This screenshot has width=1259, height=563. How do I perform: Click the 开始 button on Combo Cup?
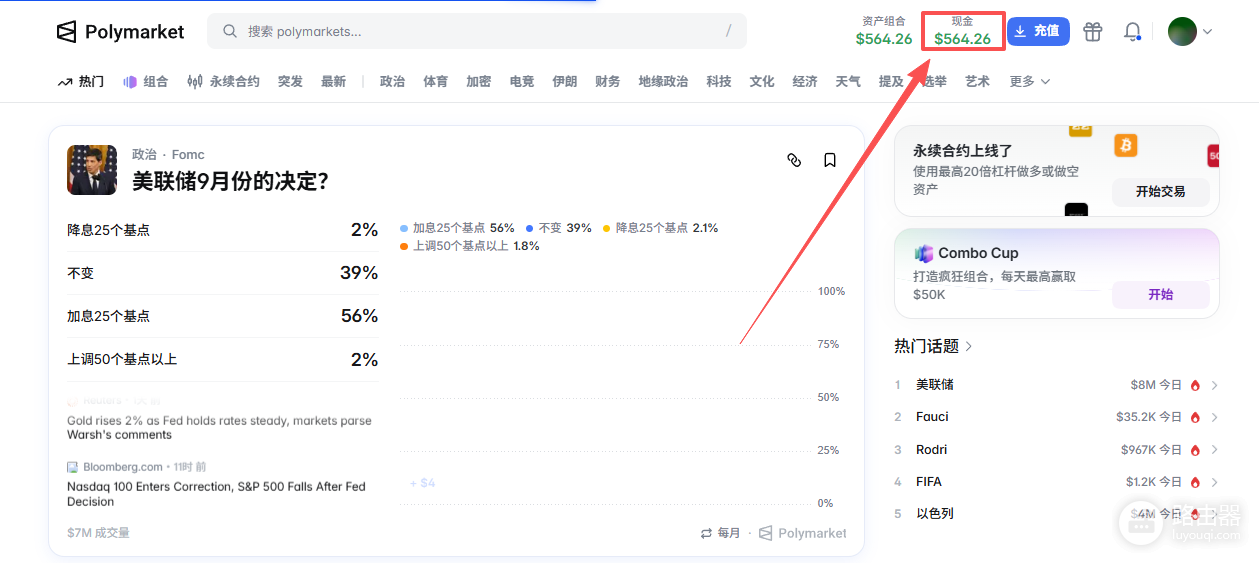click(x=1160, y=295)
